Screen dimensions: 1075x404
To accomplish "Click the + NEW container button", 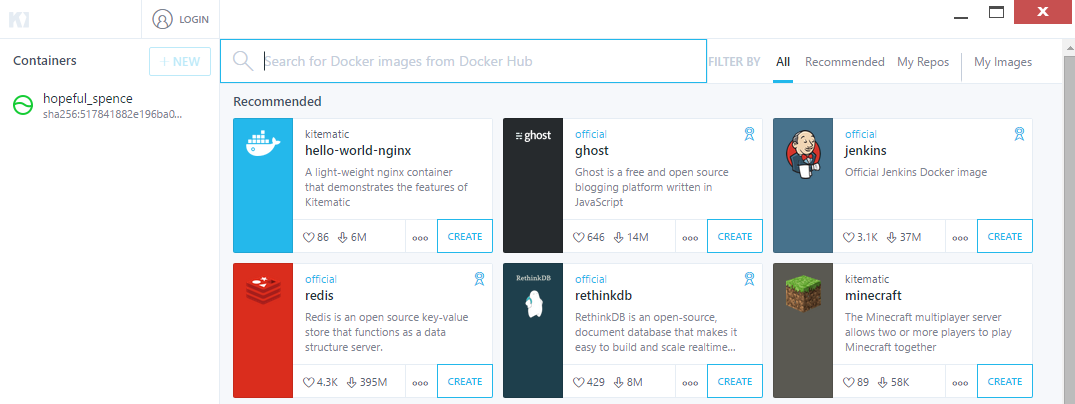I will coord(180,61).
